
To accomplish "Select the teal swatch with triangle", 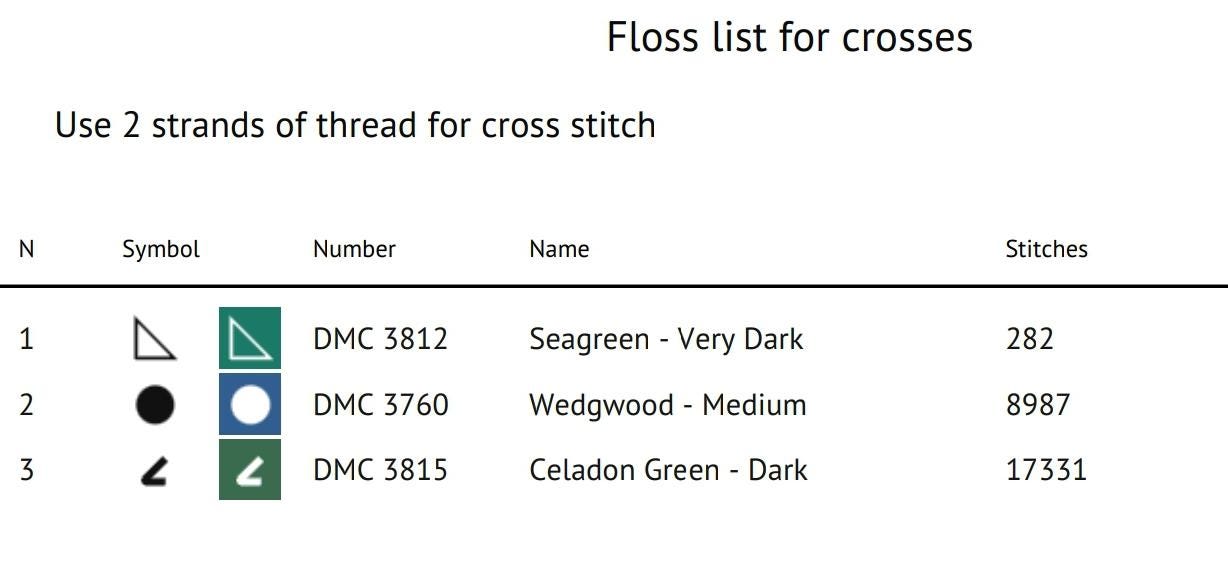I will point(250,338).
